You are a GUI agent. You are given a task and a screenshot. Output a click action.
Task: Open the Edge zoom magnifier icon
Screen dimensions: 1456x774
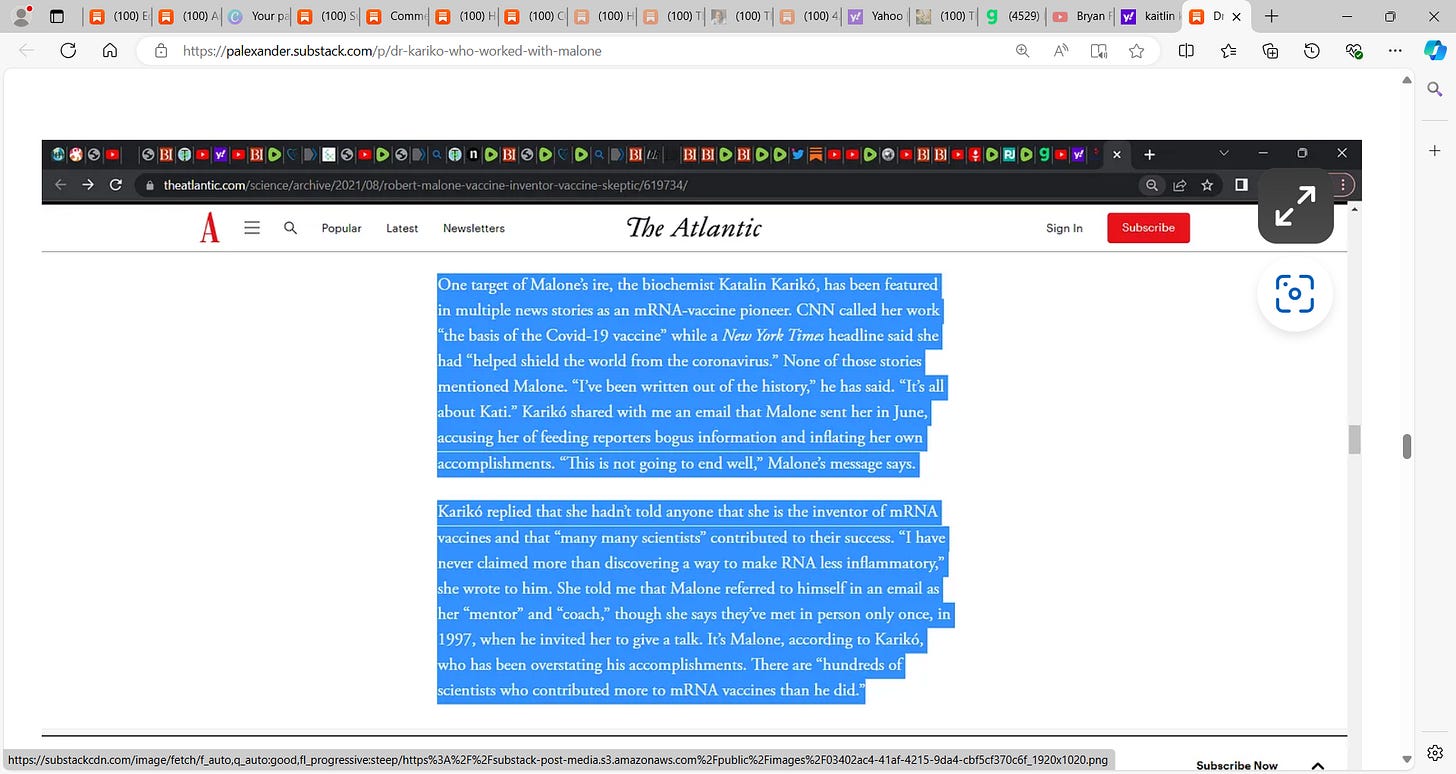(1022, 51)
